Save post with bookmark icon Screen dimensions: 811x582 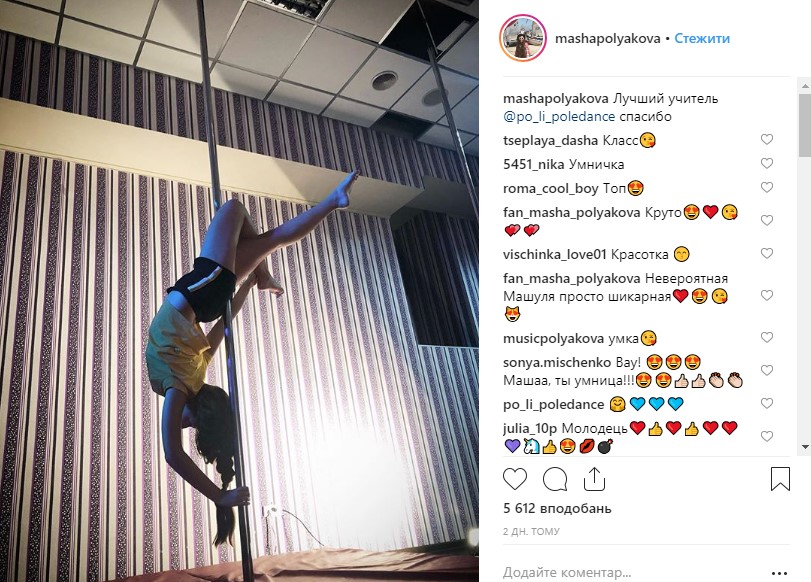(x=780, y=479)
